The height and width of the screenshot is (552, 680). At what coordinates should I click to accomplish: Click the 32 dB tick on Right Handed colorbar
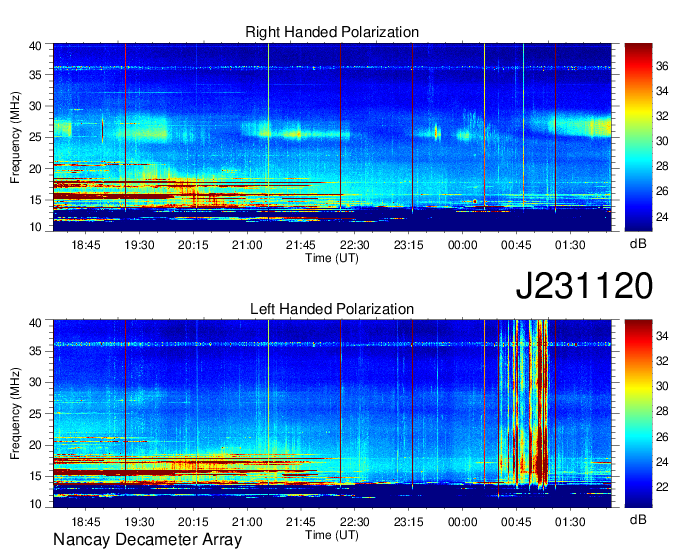coord(662,116)
